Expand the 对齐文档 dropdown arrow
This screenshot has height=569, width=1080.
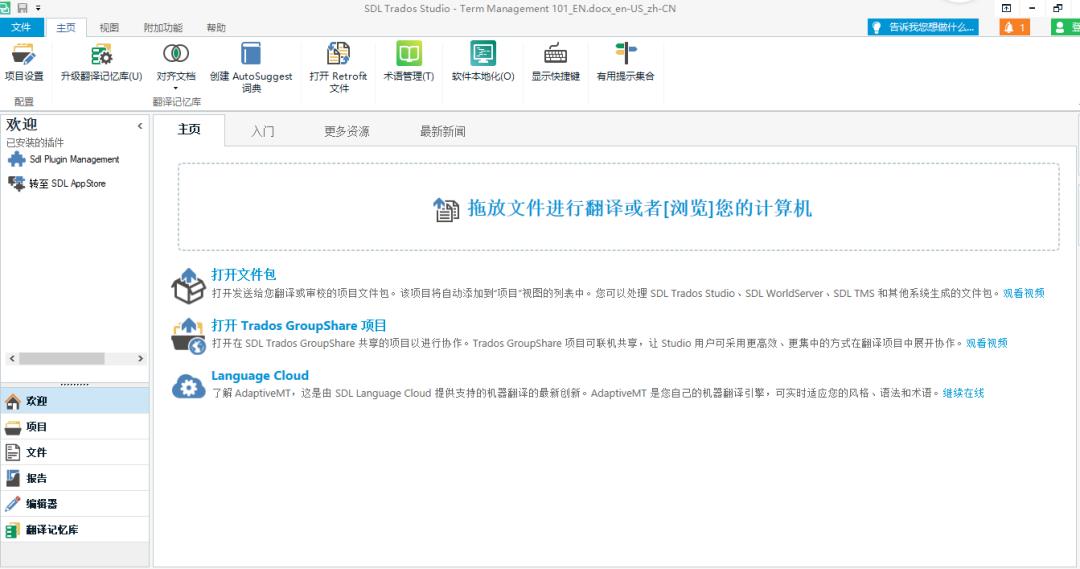point(176,88)
